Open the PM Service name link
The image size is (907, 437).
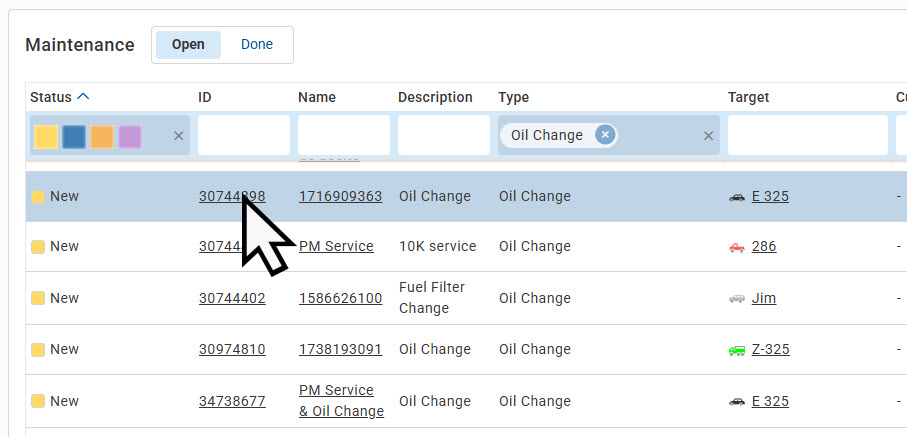pos(336,246)
